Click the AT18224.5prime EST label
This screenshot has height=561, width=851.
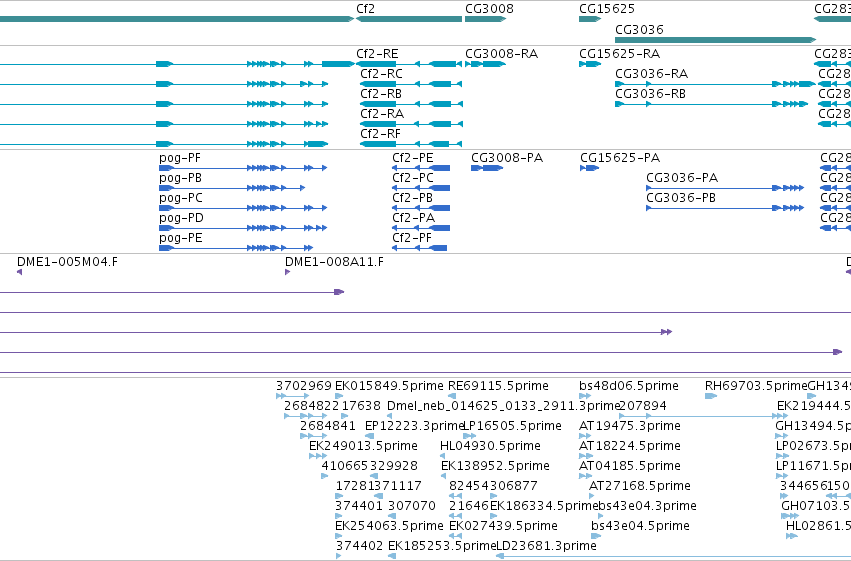[630, 447]
